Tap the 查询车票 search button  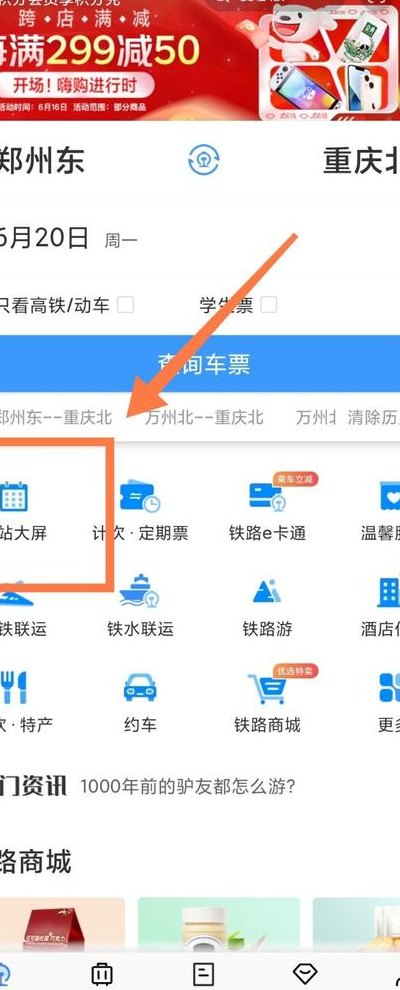200,364
